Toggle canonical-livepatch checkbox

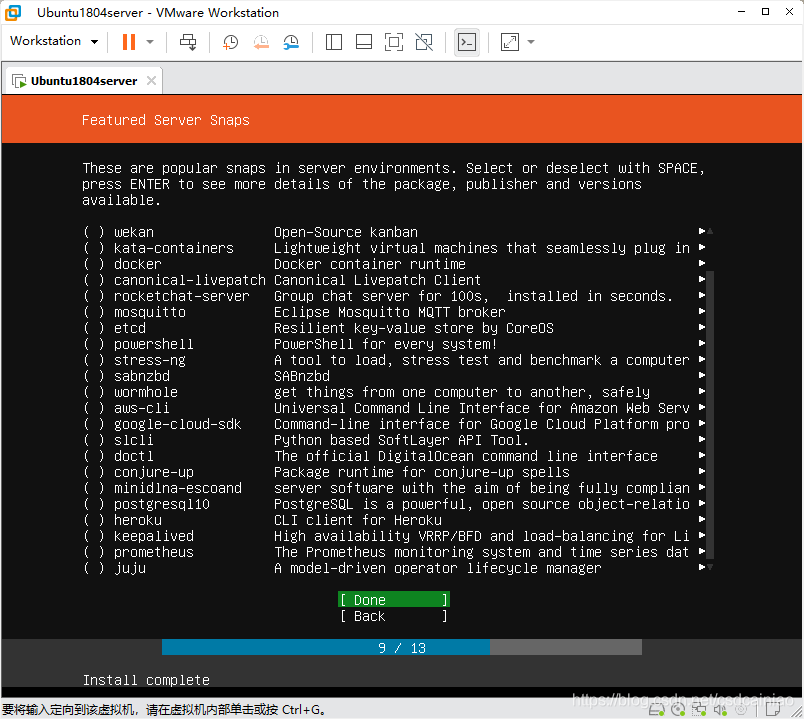(x=94, y=280)
